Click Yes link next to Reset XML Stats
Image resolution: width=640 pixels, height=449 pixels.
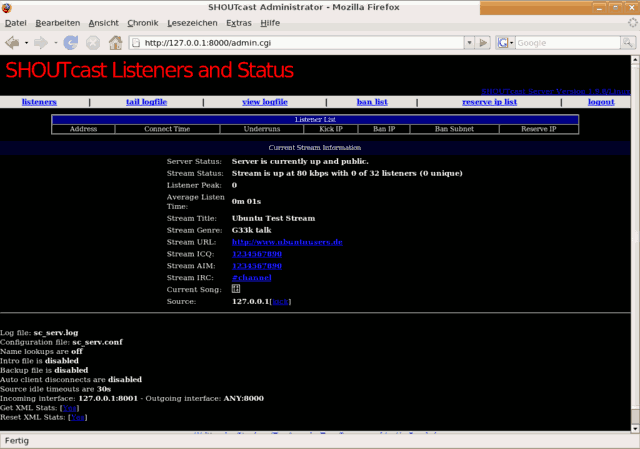click(78, 417)
